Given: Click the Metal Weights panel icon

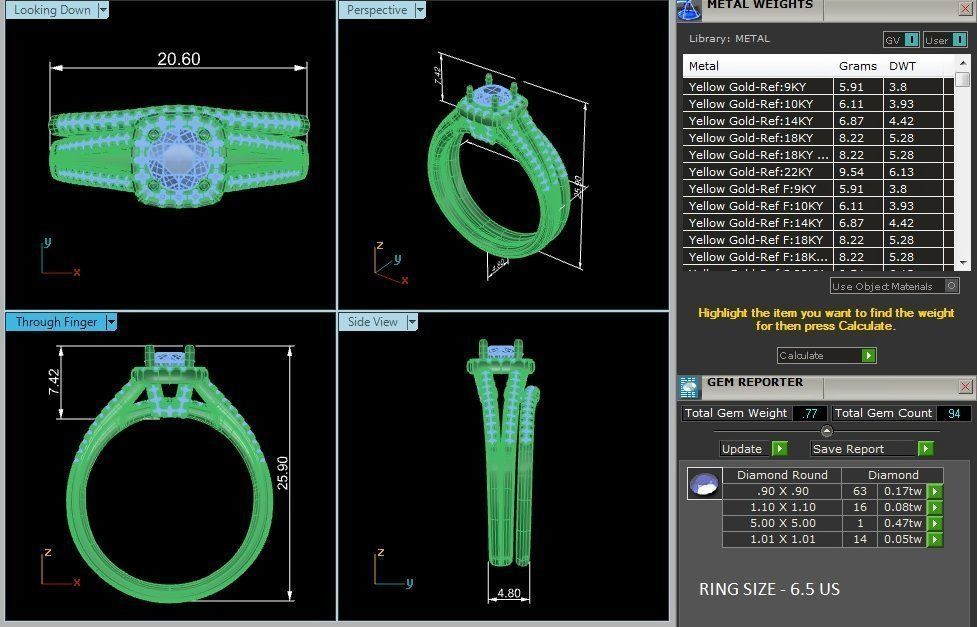Looking at the screenshot, I should [689, 9].
